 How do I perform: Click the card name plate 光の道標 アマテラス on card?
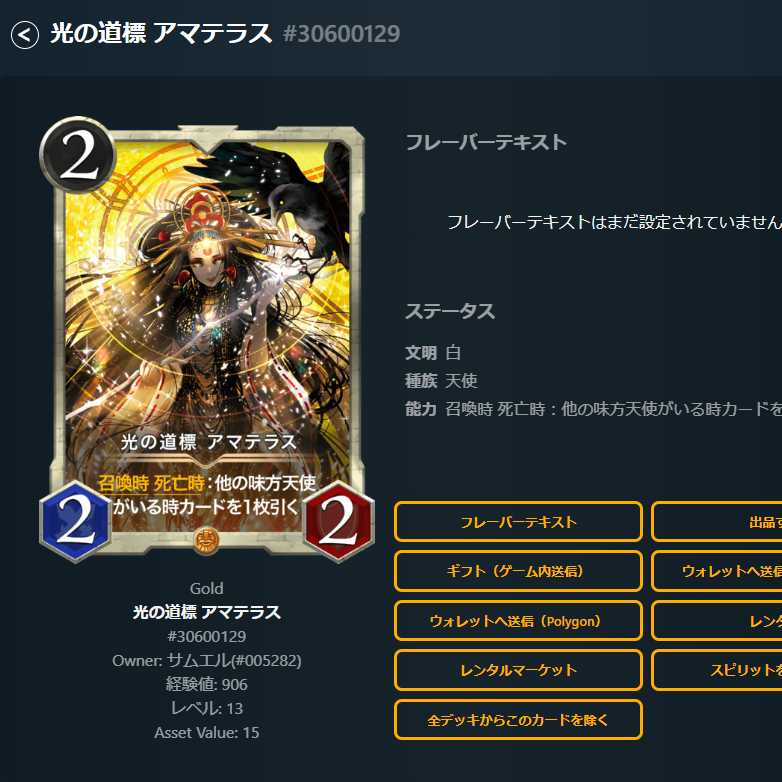(x=208, y=442)
